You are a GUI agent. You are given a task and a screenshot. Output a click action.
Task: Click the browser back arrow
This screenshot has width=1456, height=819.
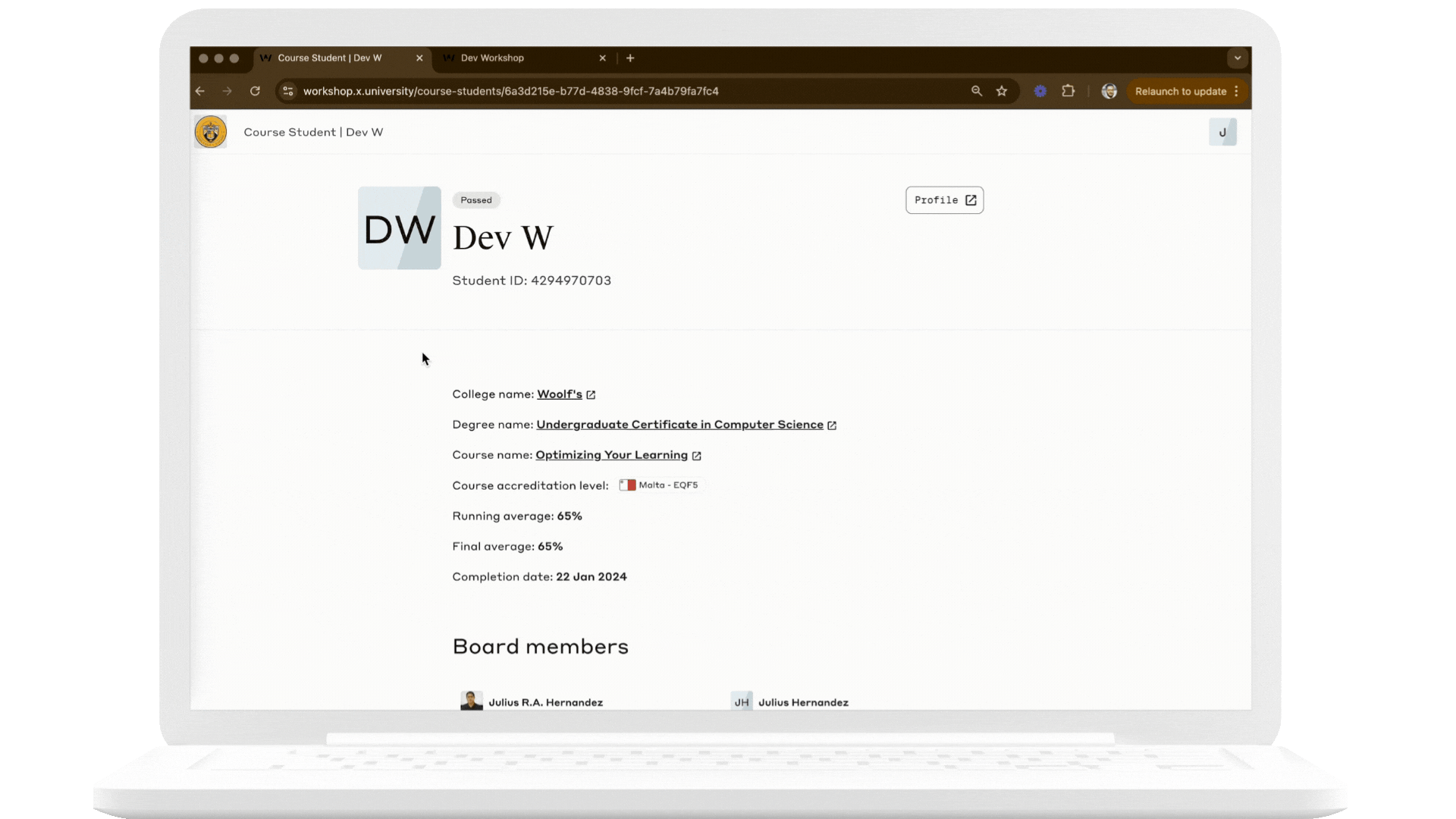point(200,91)
